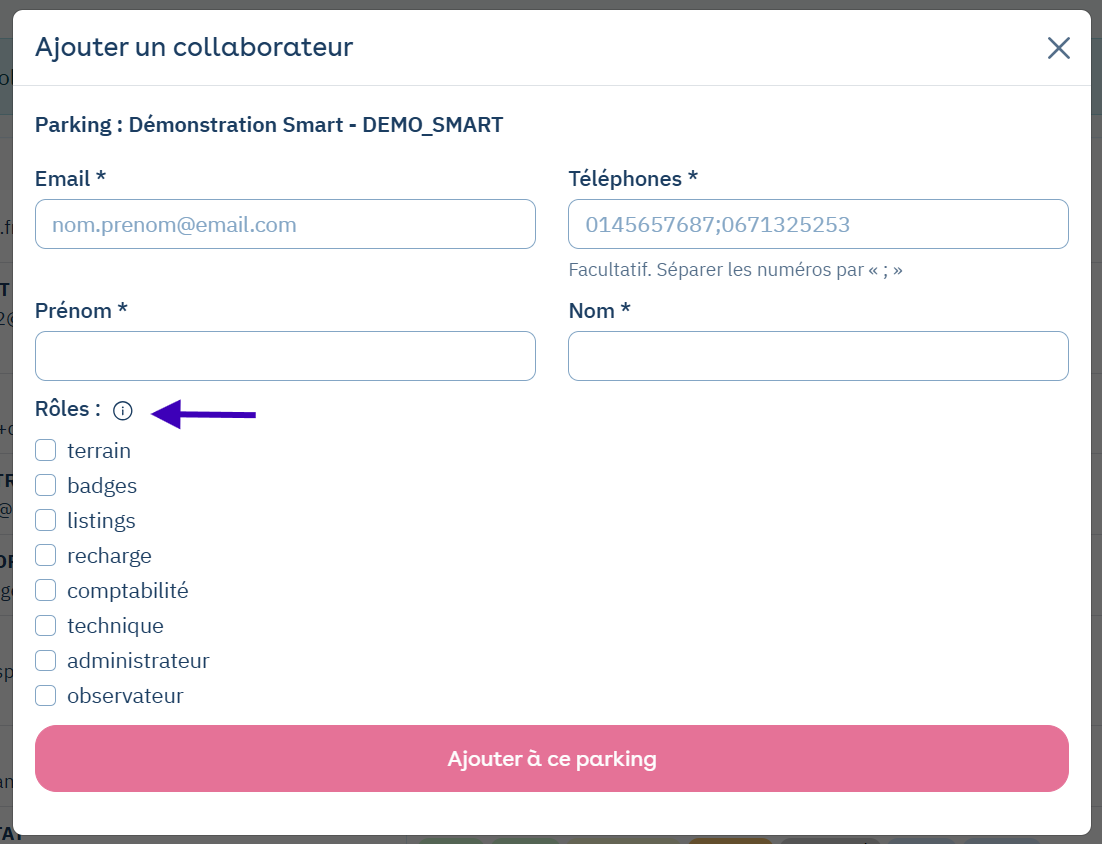Screen dimensions: 1102x844
Task: Click into the Téléphones input field
Action: click(x=818, y=224)
